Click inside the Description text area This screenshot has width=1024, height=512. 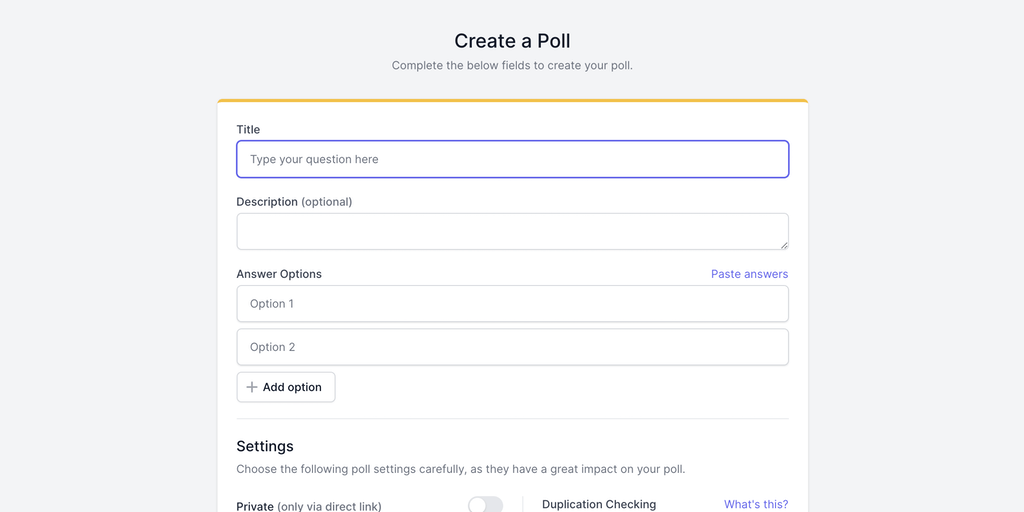point(512,231)
